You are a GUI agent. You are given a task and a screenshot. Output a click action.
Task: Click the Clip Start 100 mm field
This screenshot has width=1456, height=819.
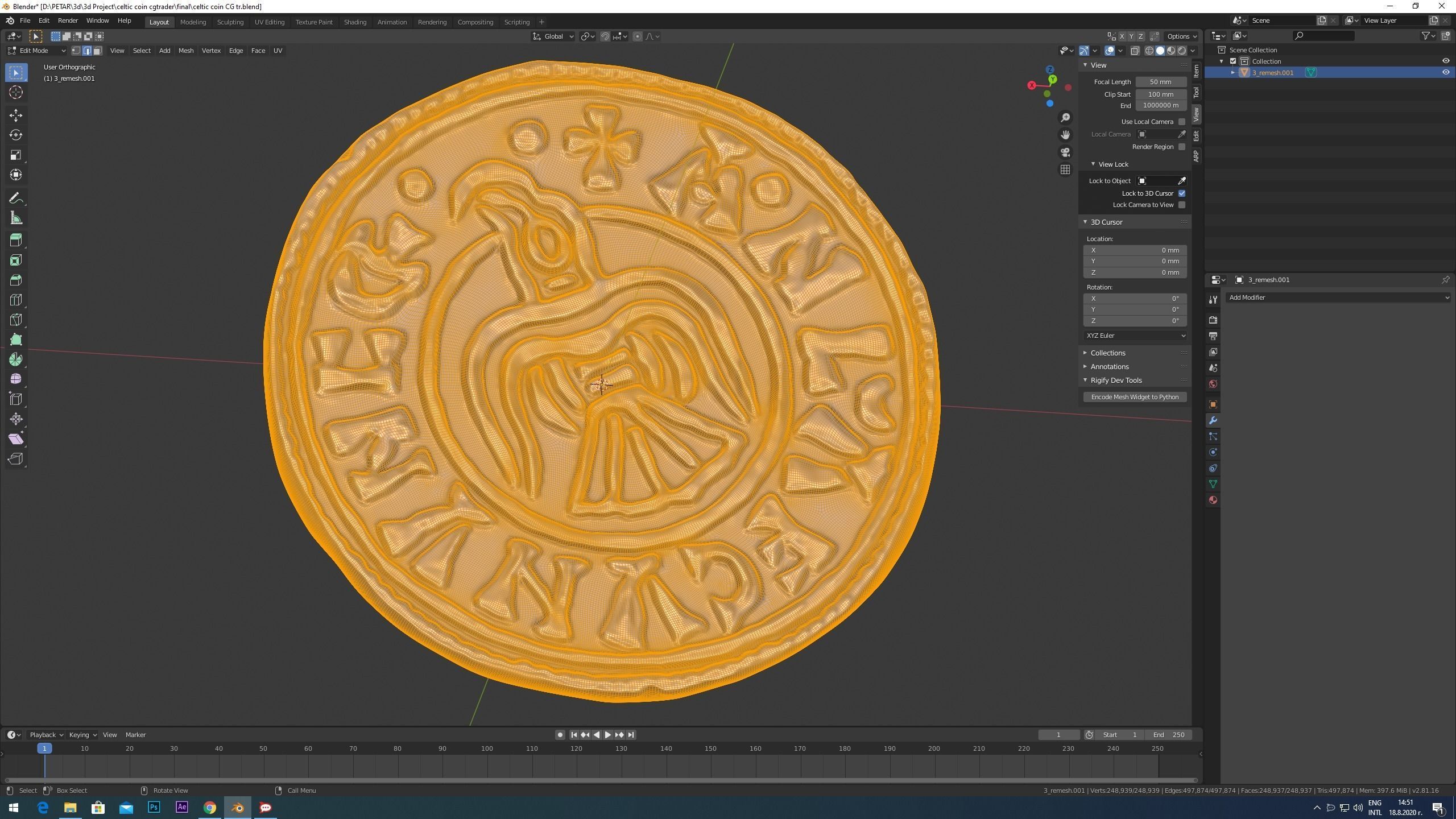click(1161, 94)
